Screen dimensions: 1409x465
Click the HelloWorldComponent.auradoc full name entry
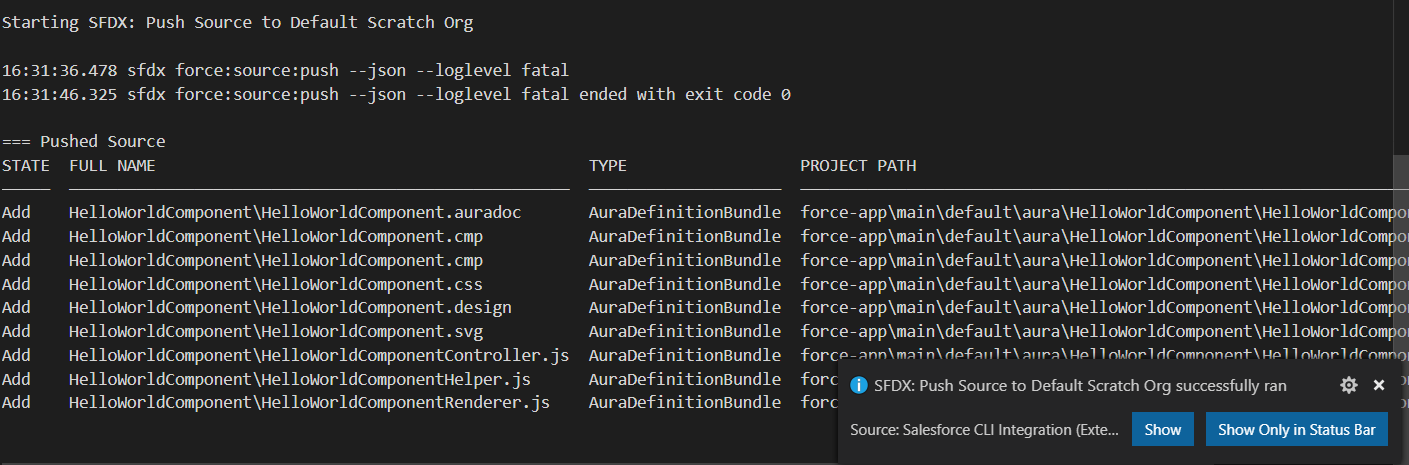click(295, 213)
